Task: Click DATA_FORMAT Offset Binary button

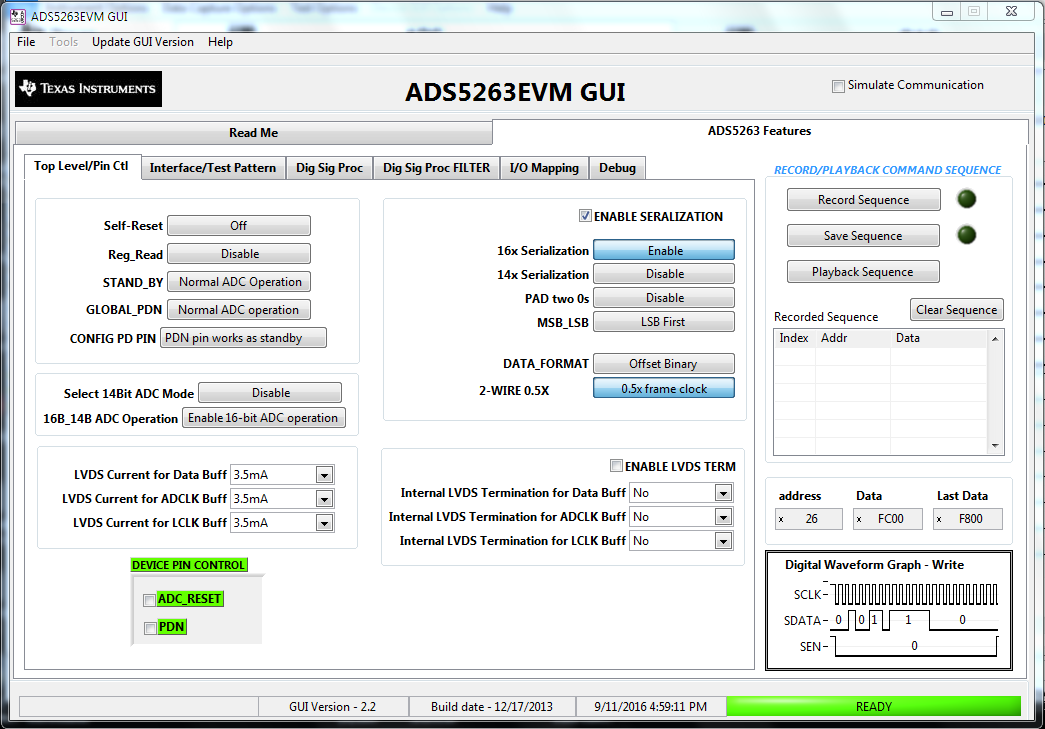Action: (664, 364)
